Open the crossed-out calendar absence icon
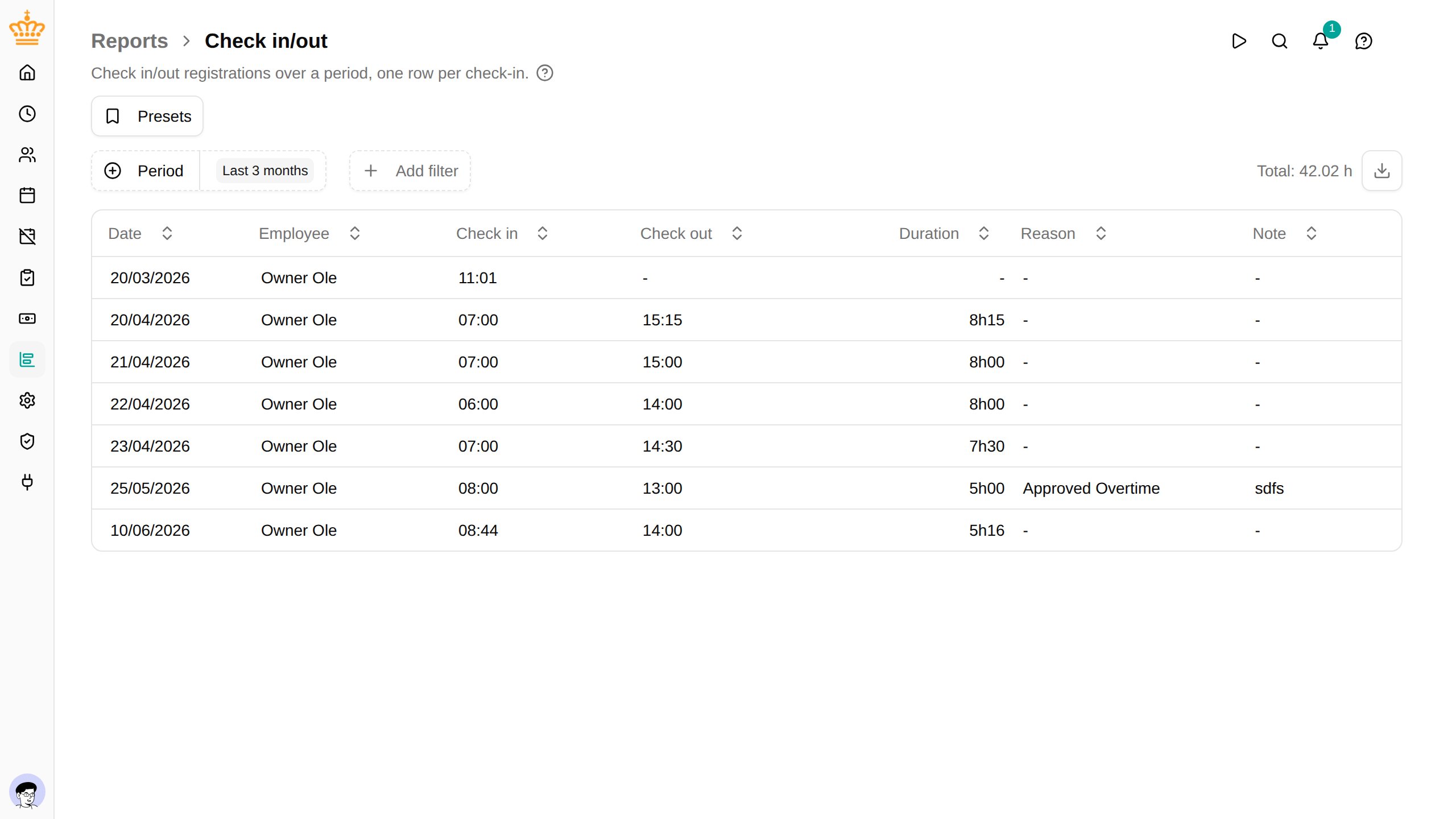This screenshot has width=1456, height=819. (27, 237)
